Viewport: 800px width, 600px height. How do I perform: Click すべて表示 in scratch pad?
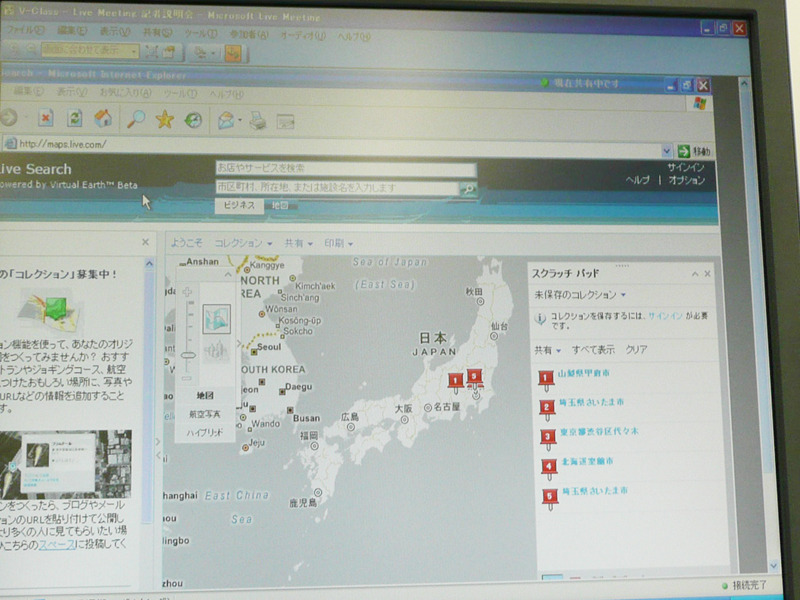coord(593,350)
